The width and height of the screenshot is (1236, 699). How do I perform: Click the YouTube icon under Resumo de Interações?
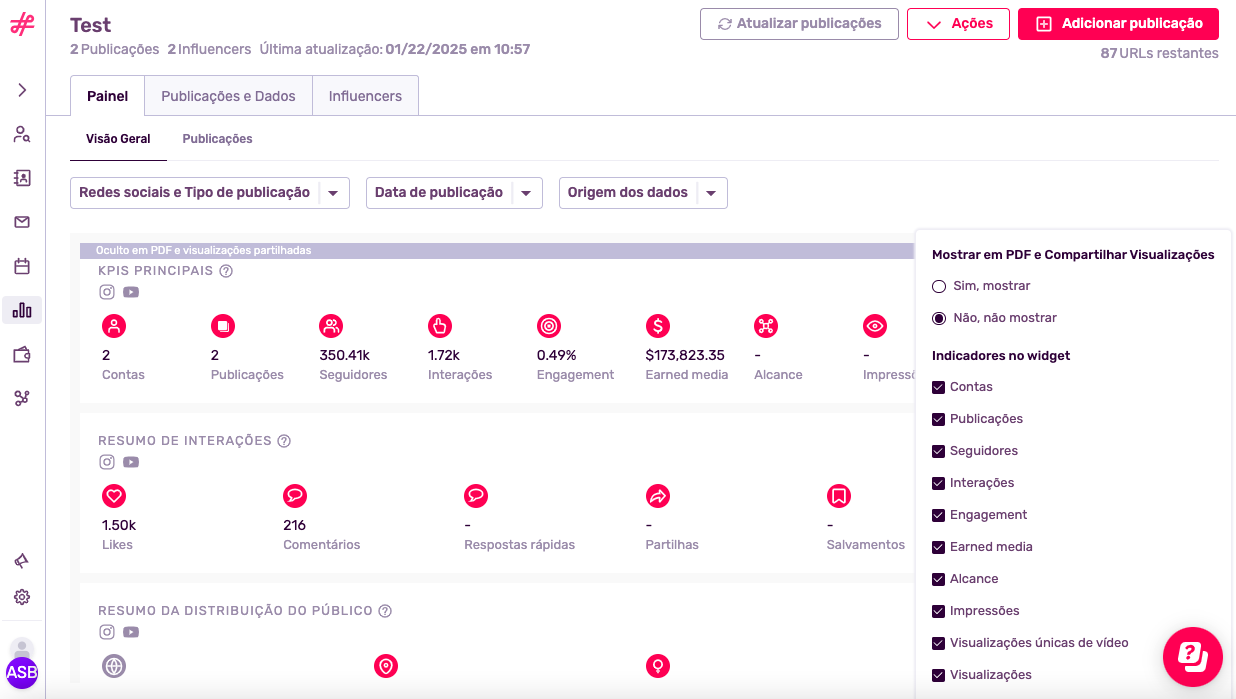click(x=131, y=462)
